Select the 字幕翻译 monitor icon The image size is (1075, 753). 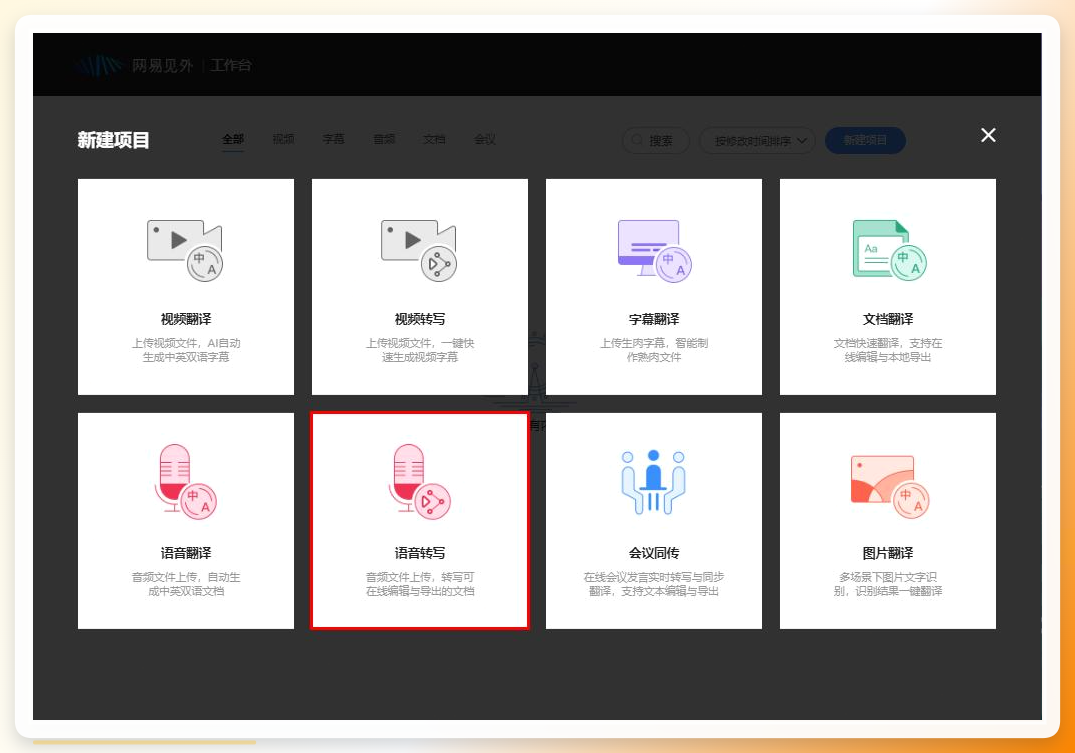coord(654,250)
